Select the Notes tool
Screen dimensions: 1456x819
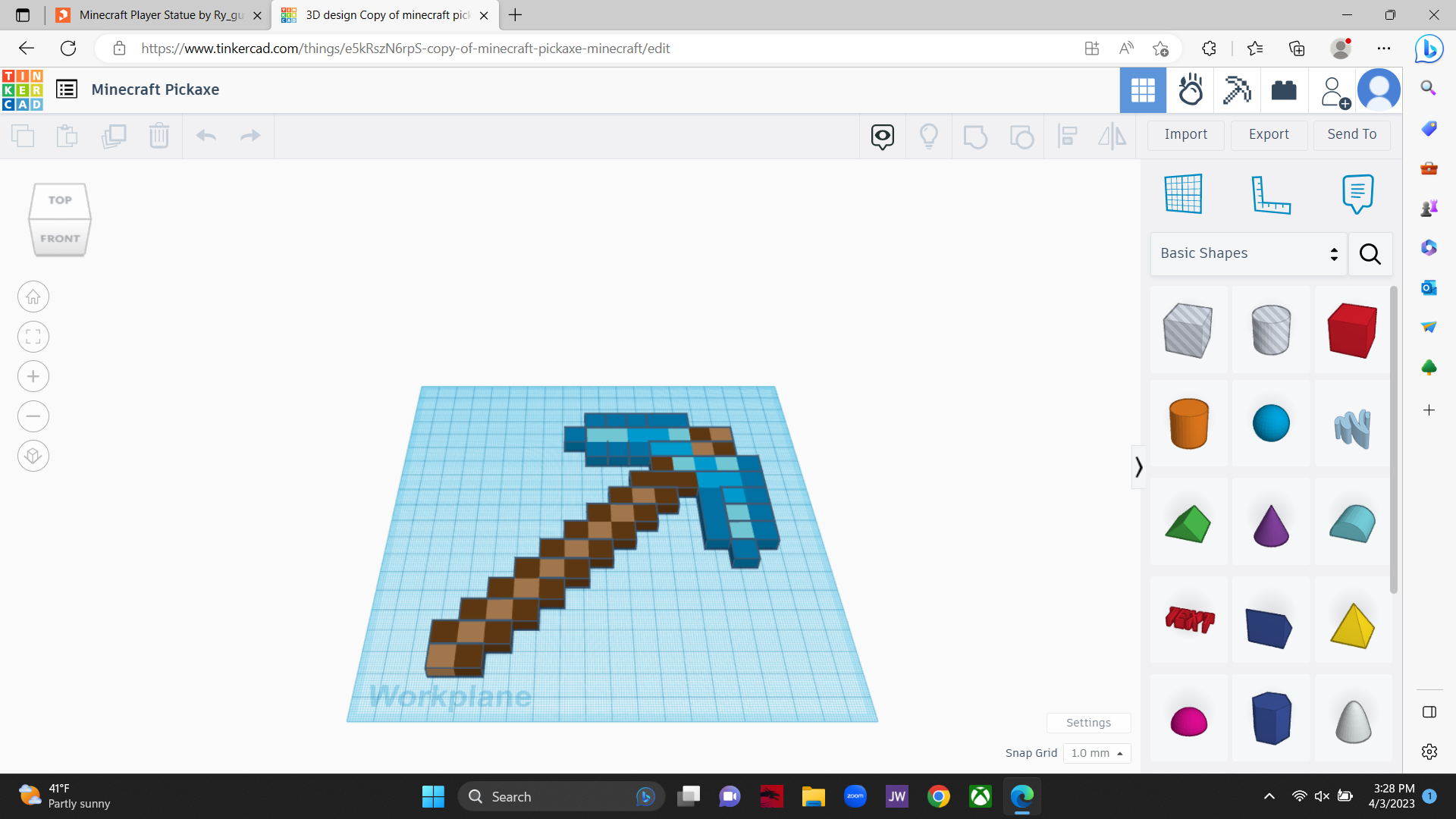(x=1357, y=193)
